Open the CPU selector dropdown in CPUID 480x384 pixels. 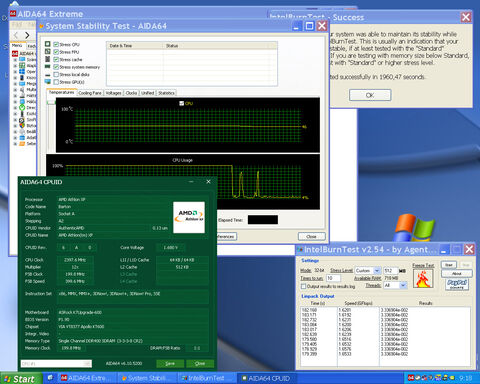[56, 364]
